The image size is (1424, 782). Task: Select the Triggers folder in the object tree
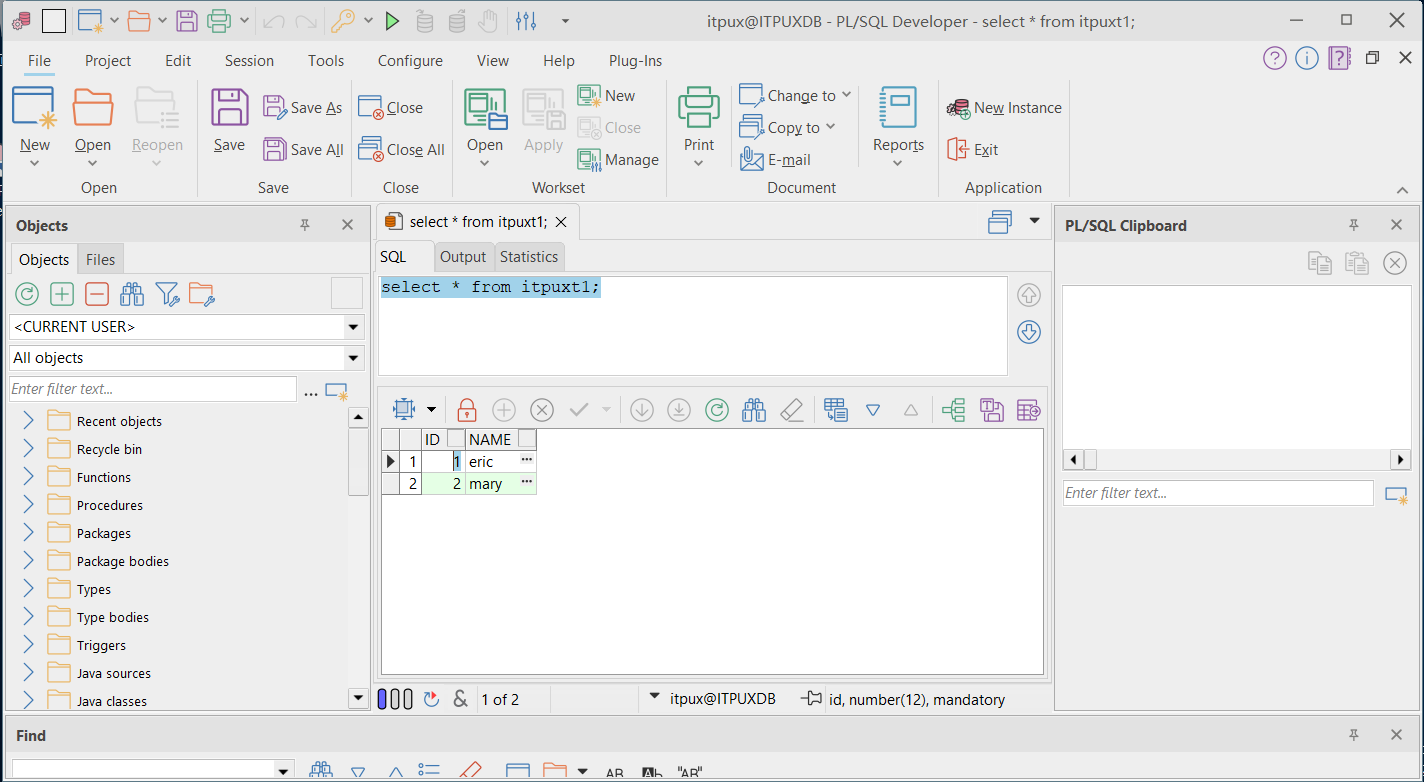pos(101,645)
